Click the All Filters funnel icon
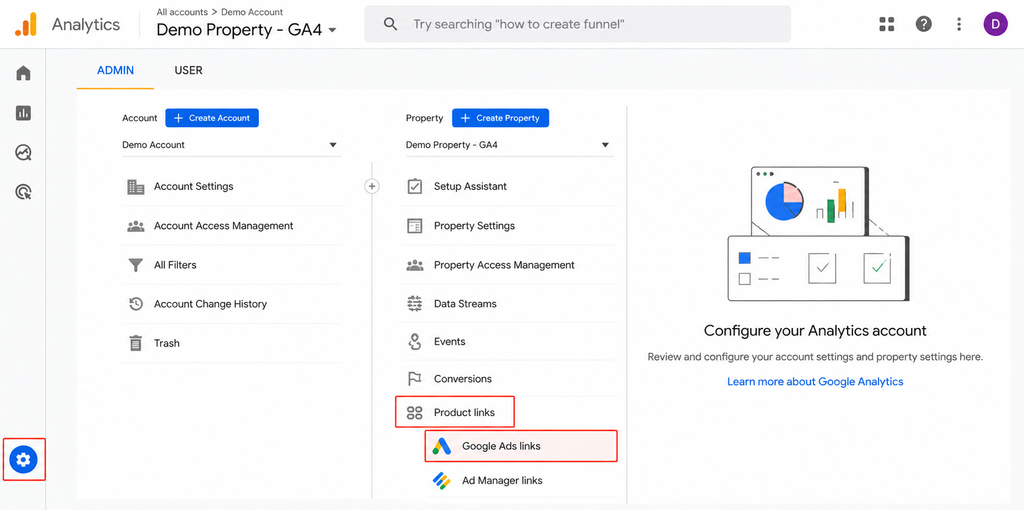Viewport: 1024px width, 510px height. [136, 265]
